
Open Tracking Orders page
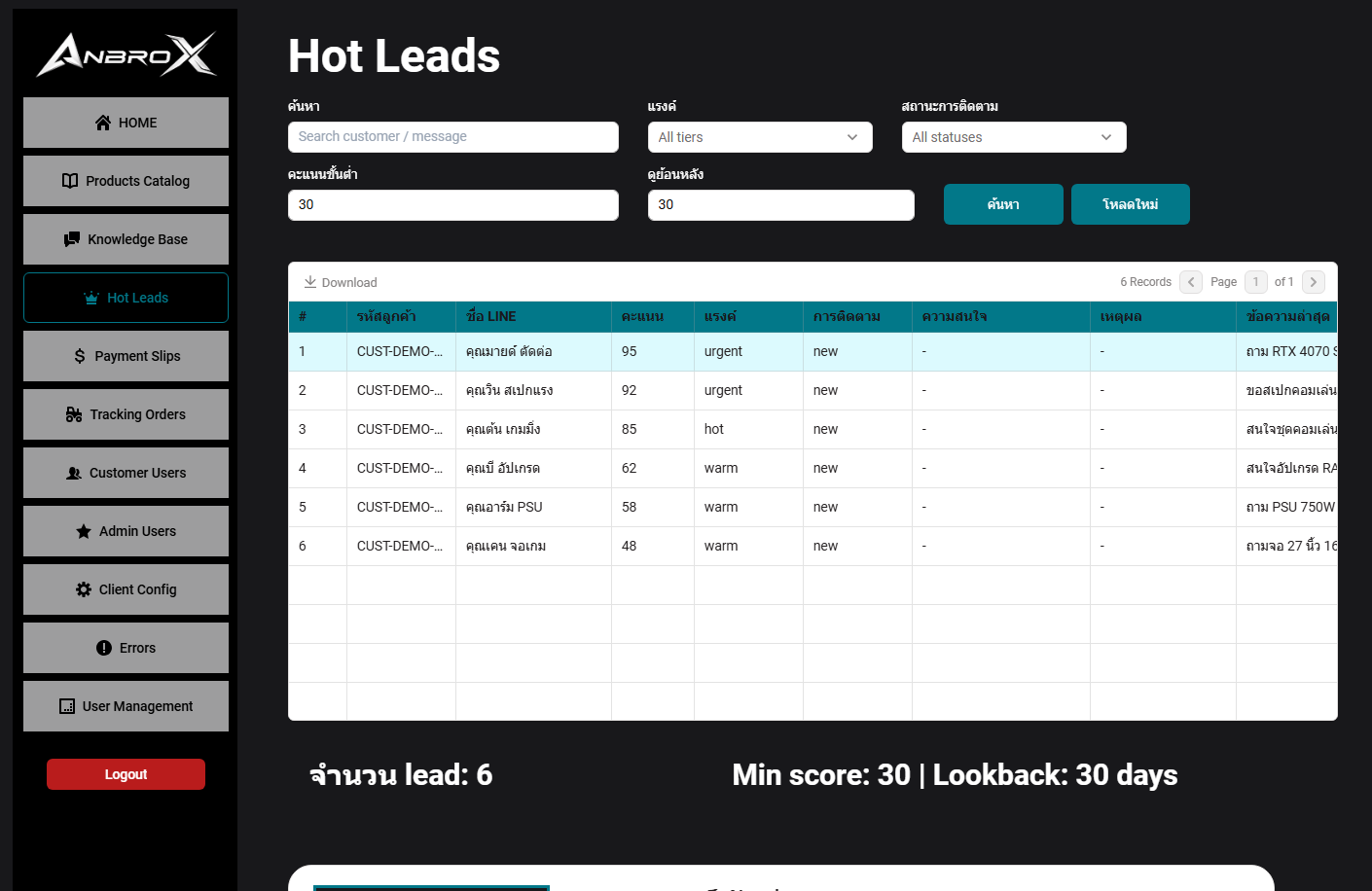pyautogui.click(x=126, y=414)
